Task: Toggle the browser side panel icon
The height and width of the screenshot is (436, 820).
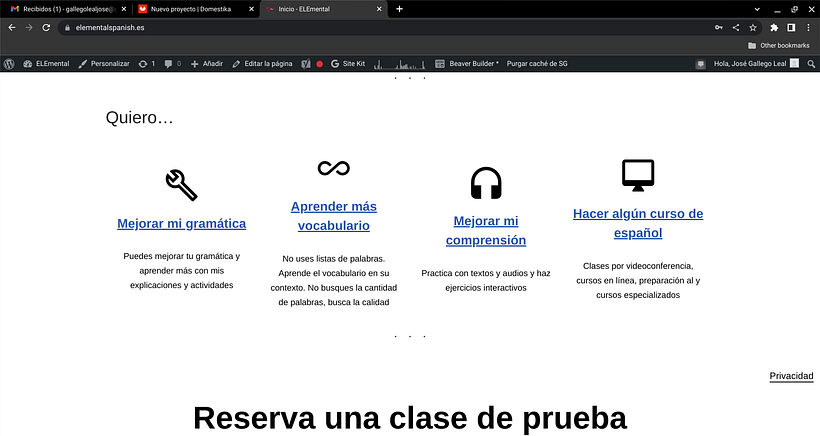Action: click(791, 28)
